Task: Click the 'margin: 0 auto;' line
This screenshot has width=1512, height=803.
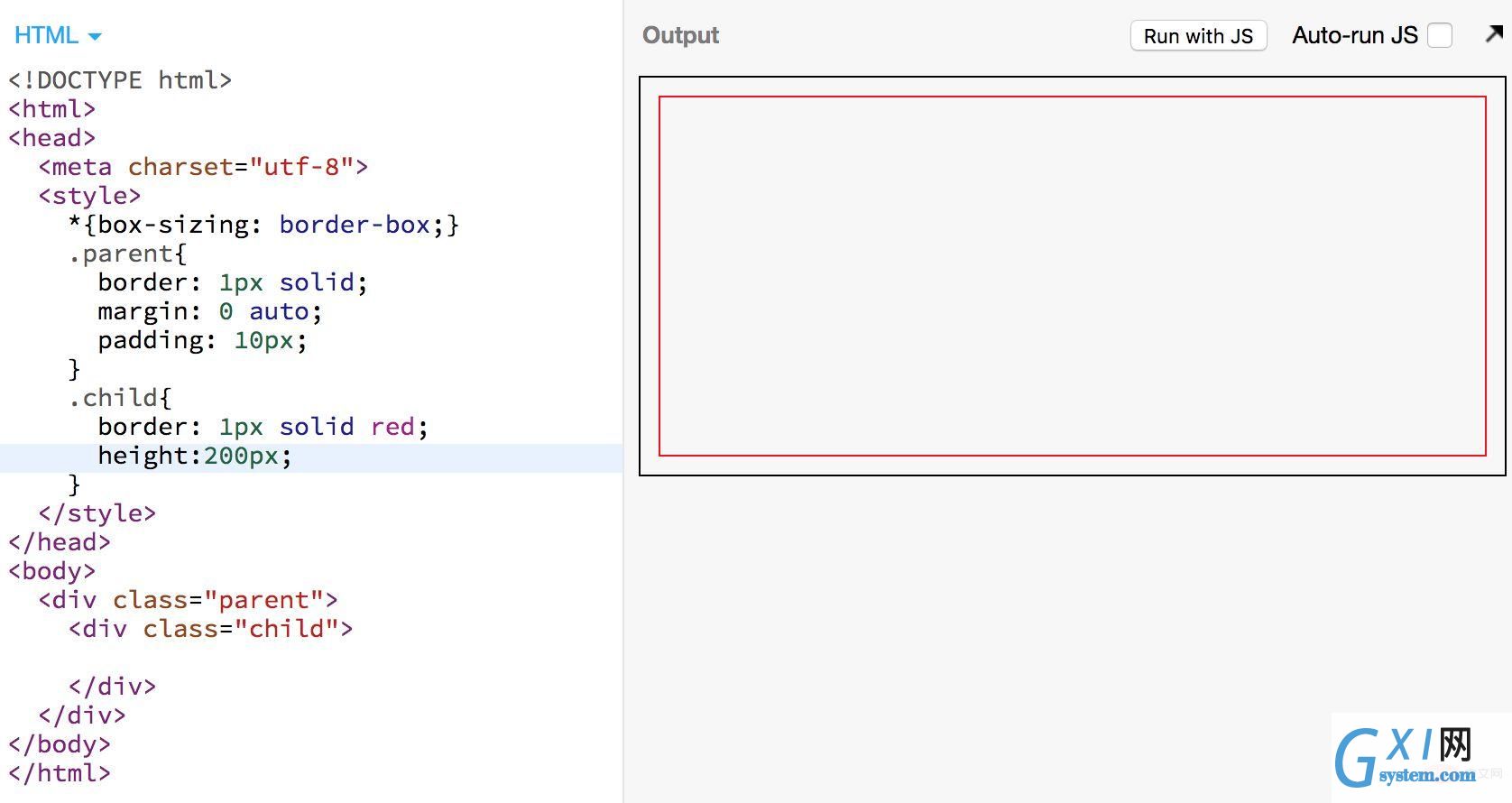Action: 209,311
